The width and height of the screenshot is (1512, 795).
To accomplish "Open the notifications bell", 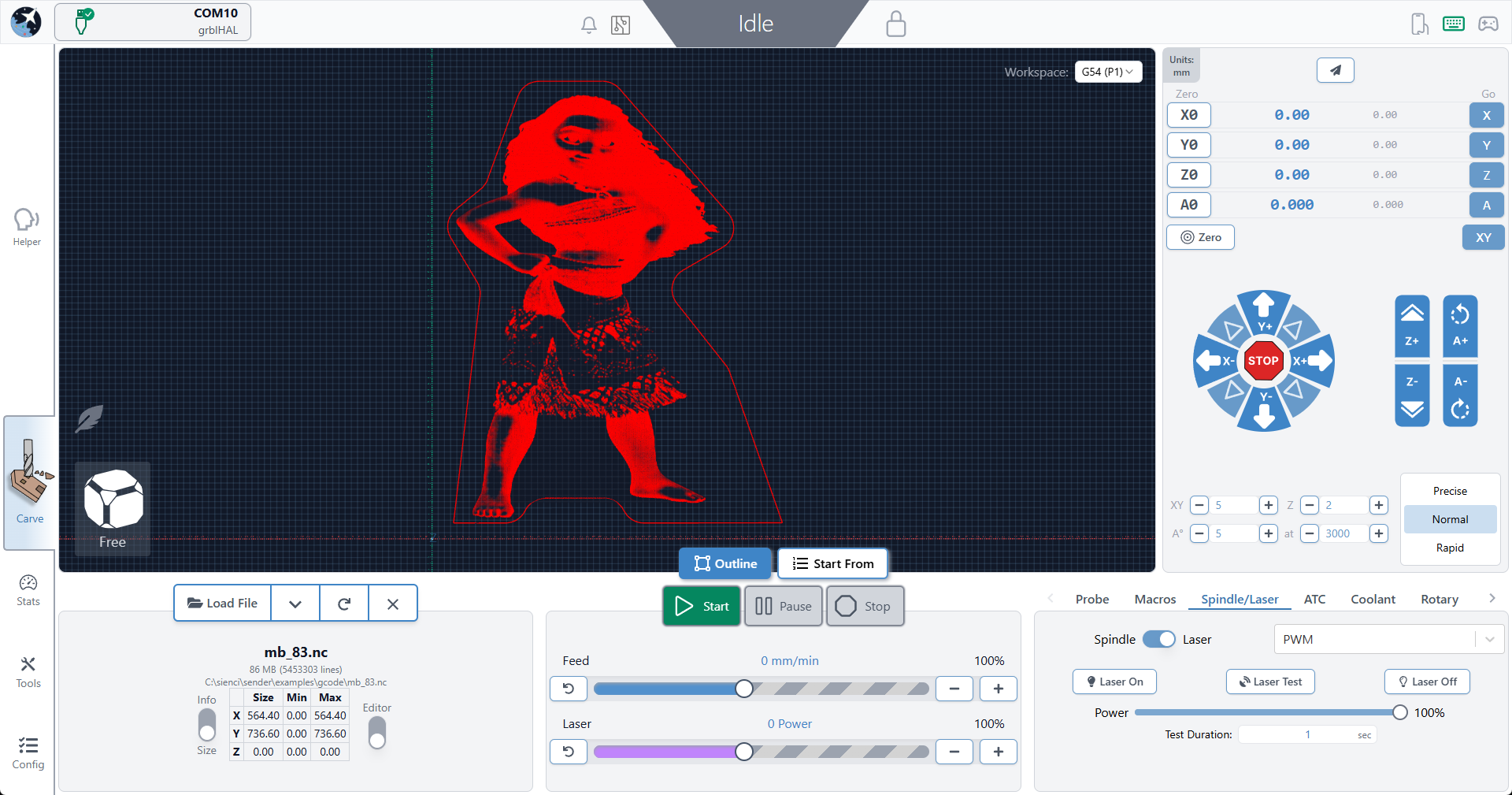I will [x=588, y=25].
